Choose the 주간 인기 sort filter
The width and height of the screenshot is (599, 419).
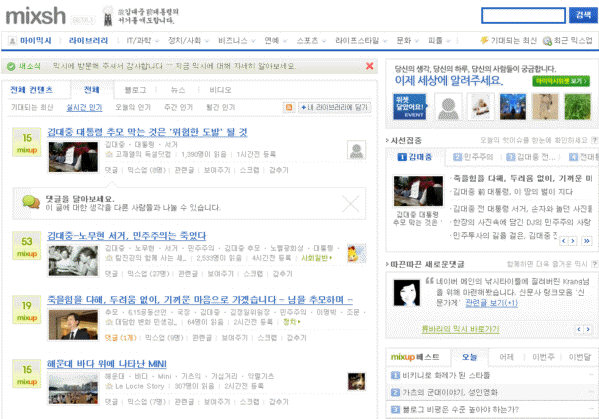coord(178,107)
